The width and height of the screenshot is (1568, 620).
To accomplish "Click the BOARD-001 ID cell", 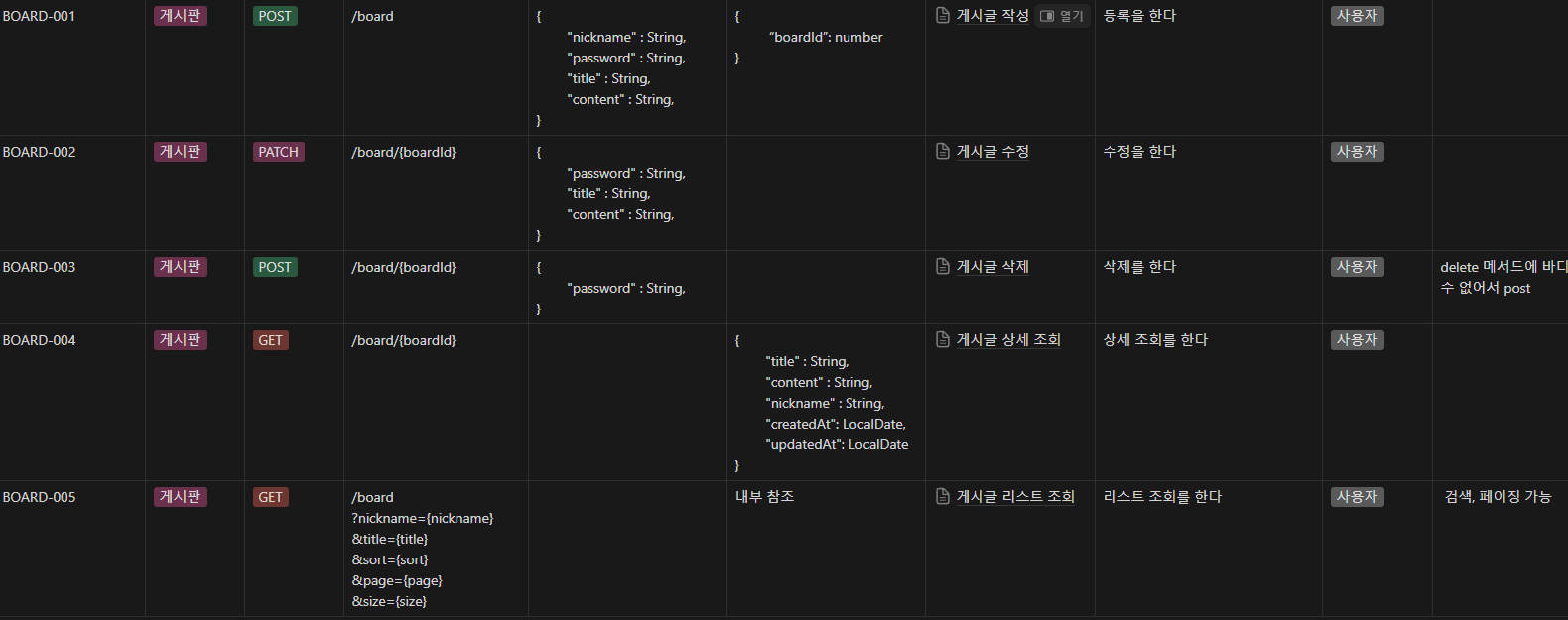I will tap(40, 16).
